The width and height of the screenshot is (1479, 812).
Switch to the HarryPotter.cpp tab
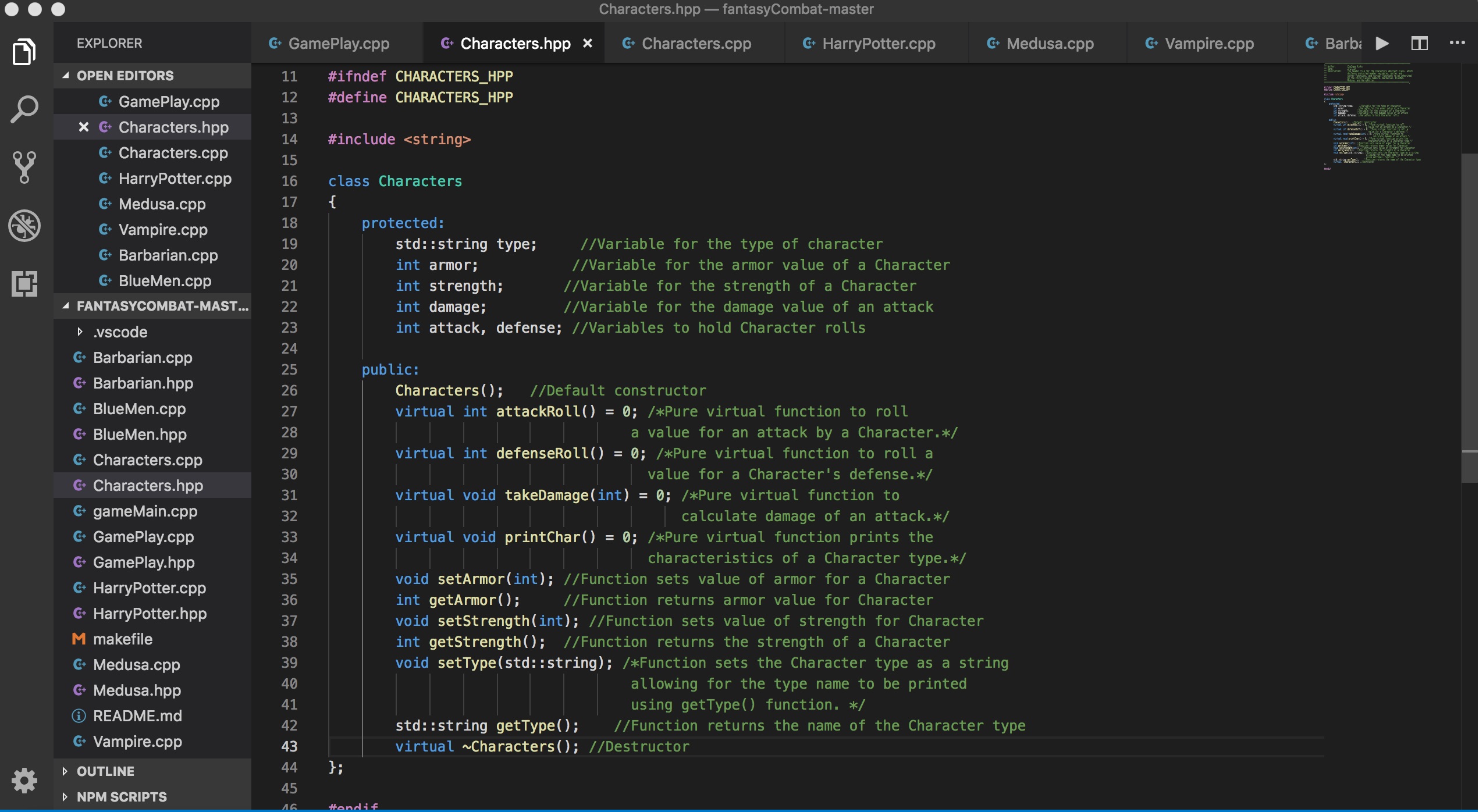click(878, 44)
